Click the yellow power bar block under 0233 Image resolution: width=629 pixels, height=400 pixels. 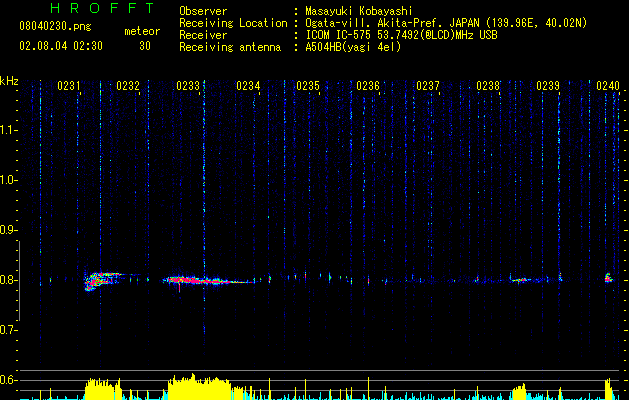pos(199,387)
